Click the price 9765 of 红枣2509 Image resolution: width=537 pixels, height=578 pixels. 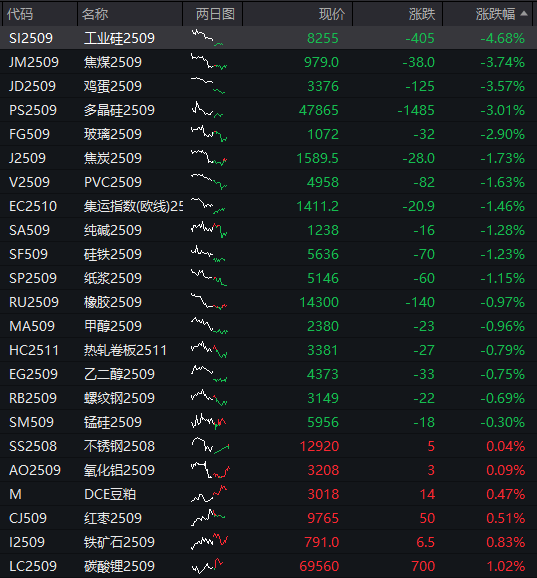(323, 518)
